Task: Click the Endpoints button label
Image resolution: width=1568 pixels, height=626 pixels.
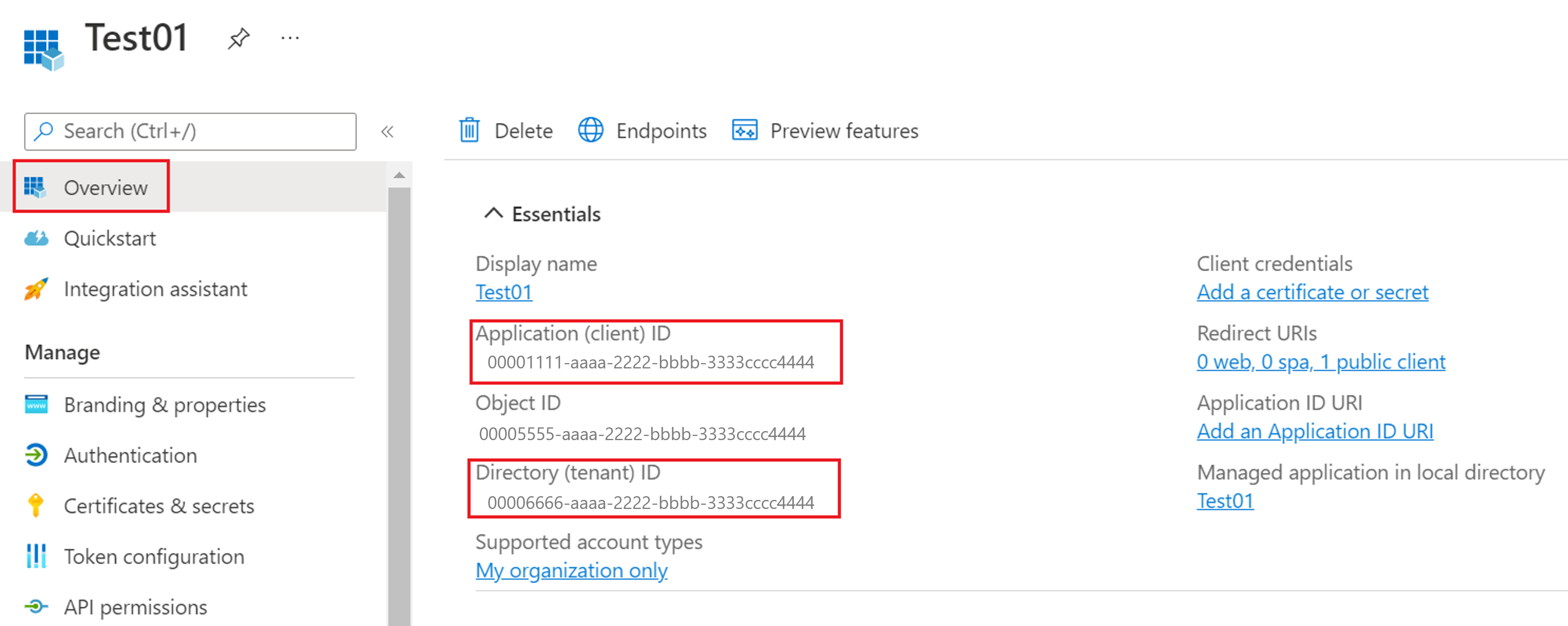Action: [x=661, y=131]
